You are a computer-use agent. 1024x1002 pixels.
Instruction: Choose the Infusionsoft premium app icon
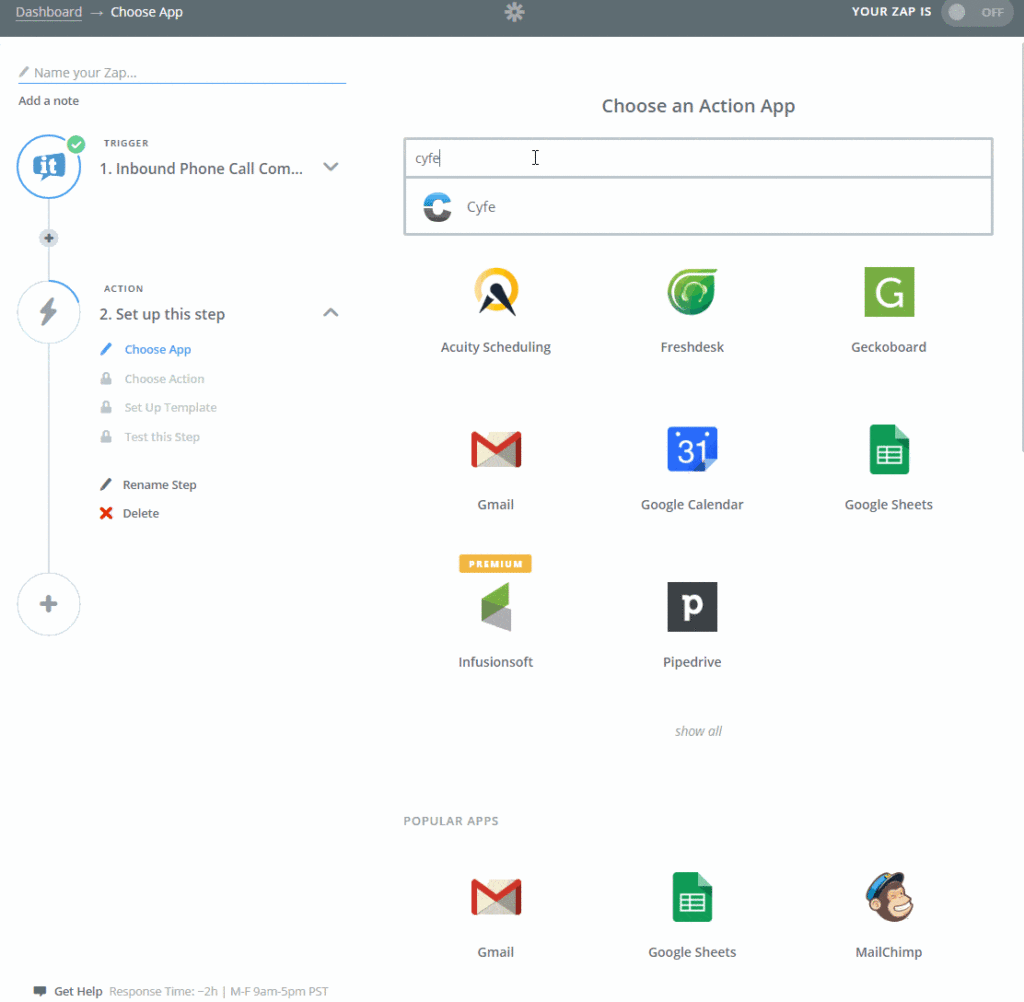(x=496, y=607)
